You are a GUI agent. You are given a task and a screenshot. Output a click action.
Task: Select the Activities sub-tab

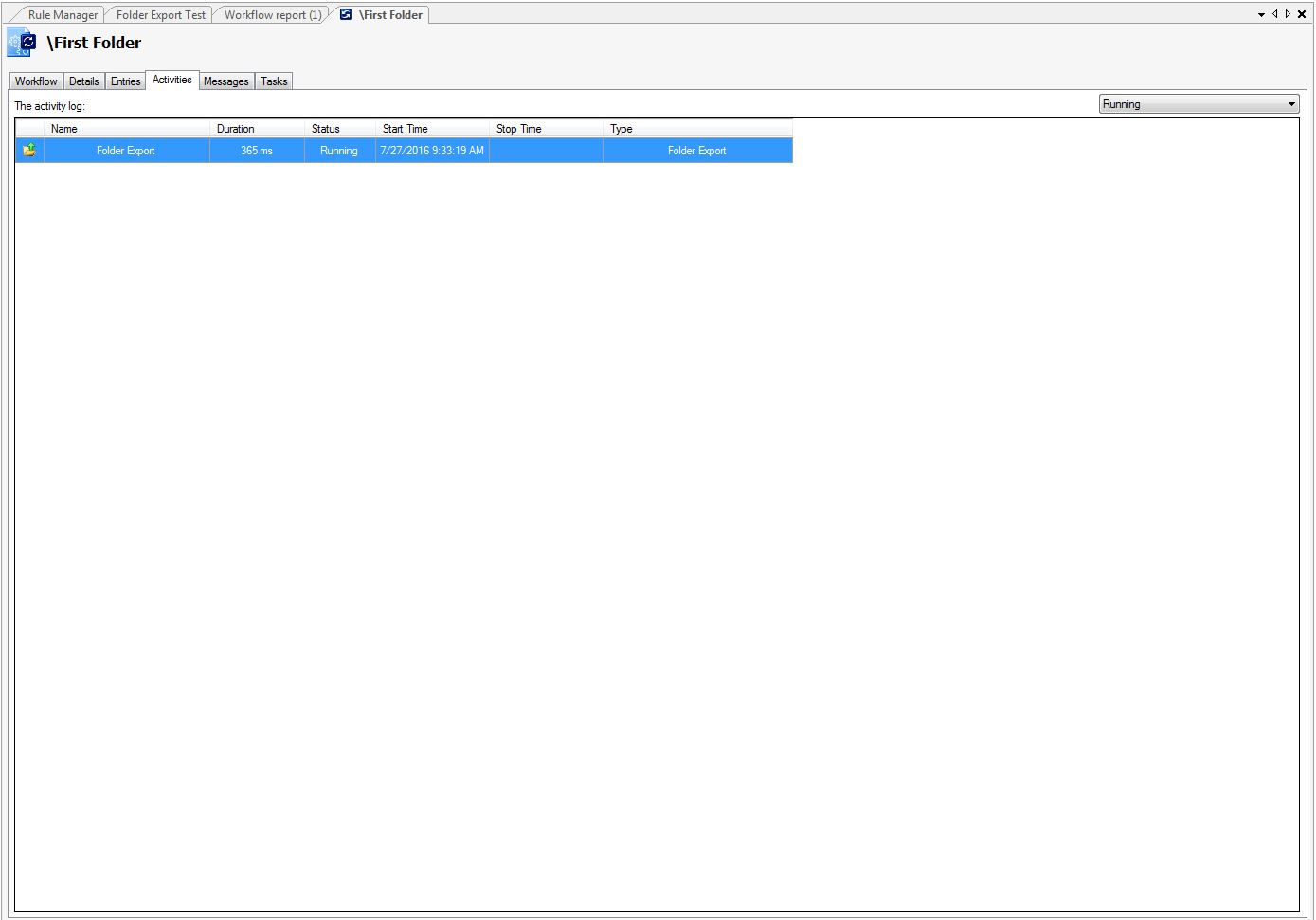tap(171, 80)
